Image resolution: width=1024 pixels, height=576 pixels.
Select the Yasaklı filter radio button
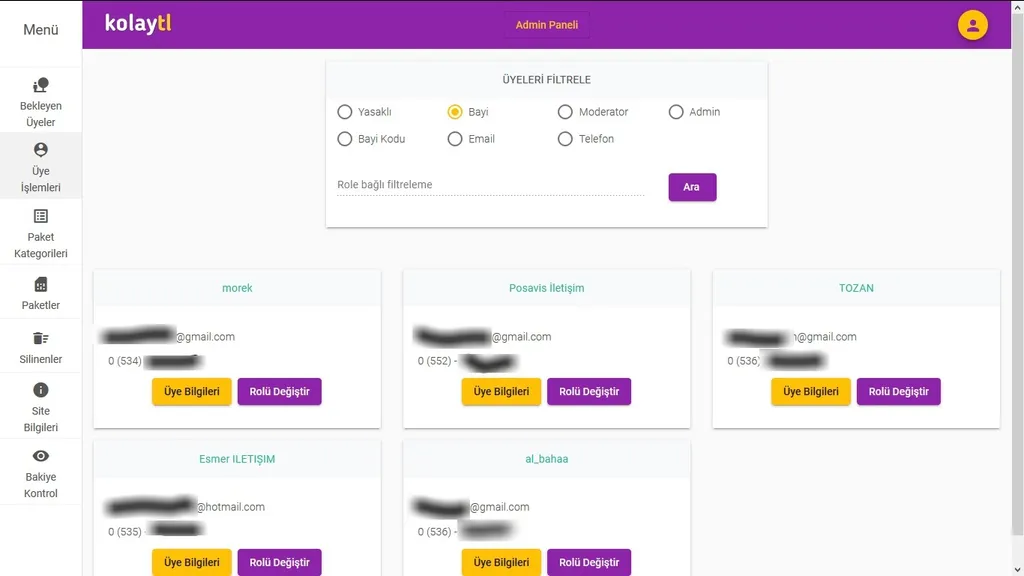345,112
